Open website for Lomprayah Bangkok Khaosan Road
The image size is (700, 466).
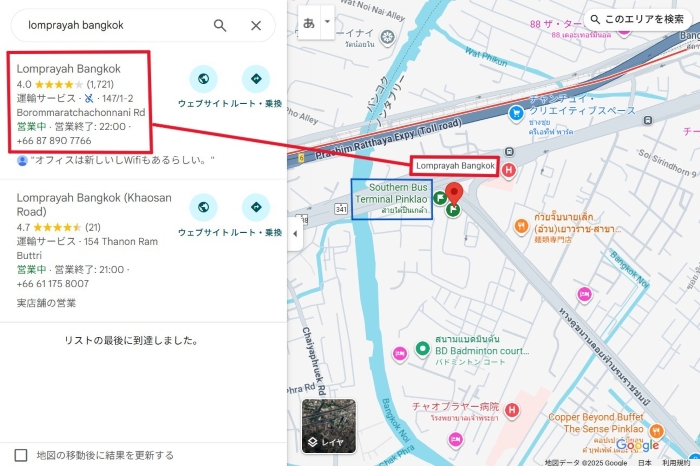click(203, 207)
